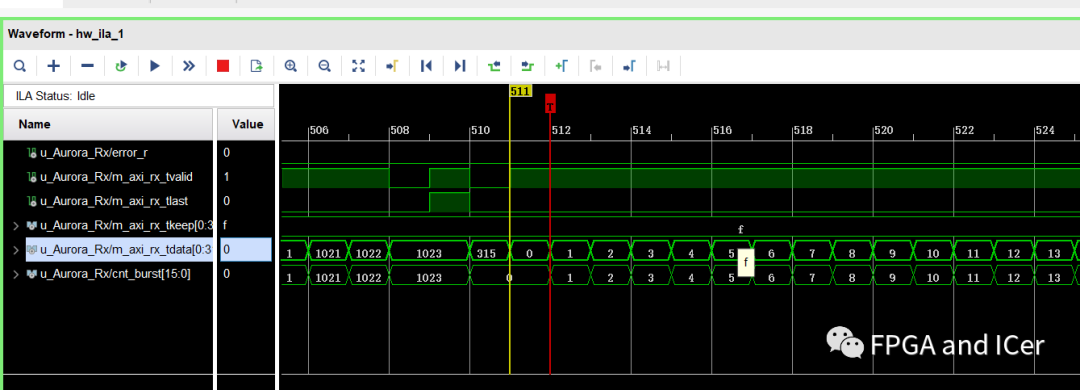Click value 0 of error_r row
The width and height of the screenshot is (1080, 390).
[227, 152]
